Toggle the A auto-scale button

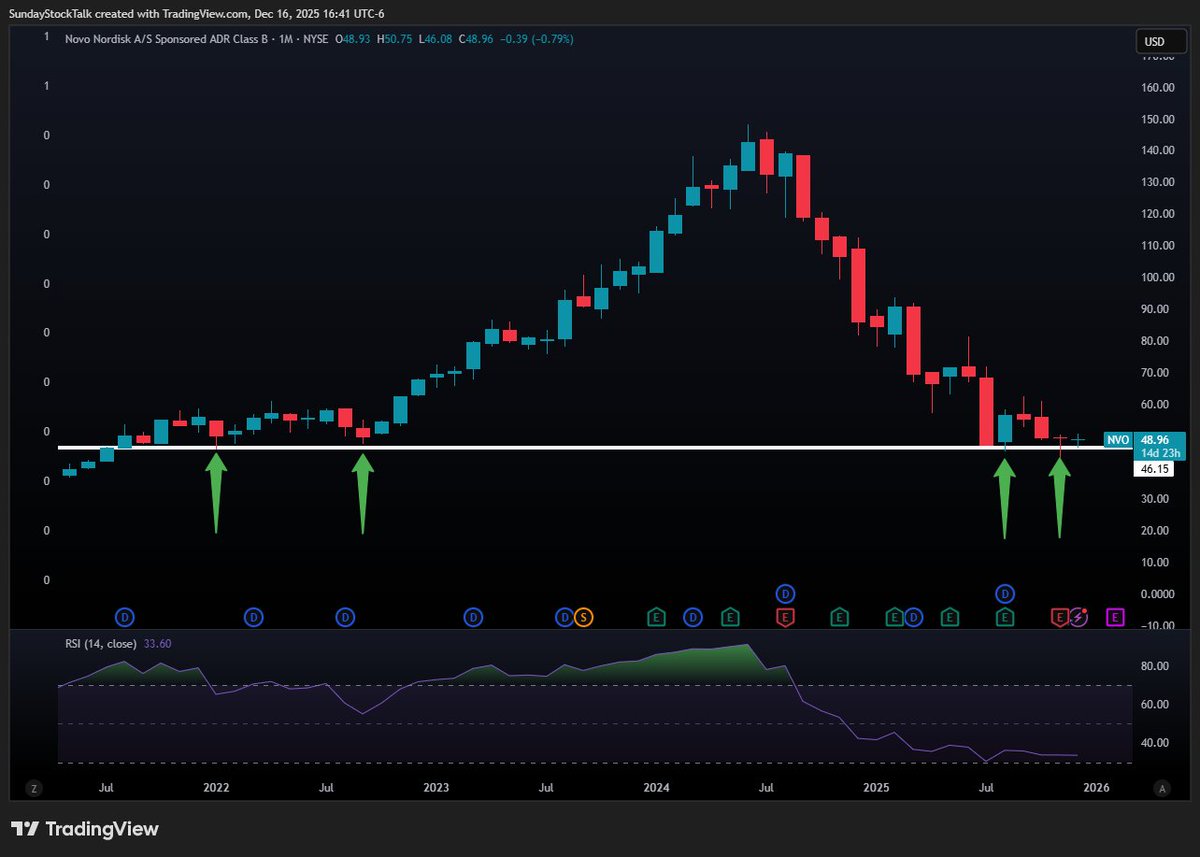pyautogui.click(x=1162, y=788)
